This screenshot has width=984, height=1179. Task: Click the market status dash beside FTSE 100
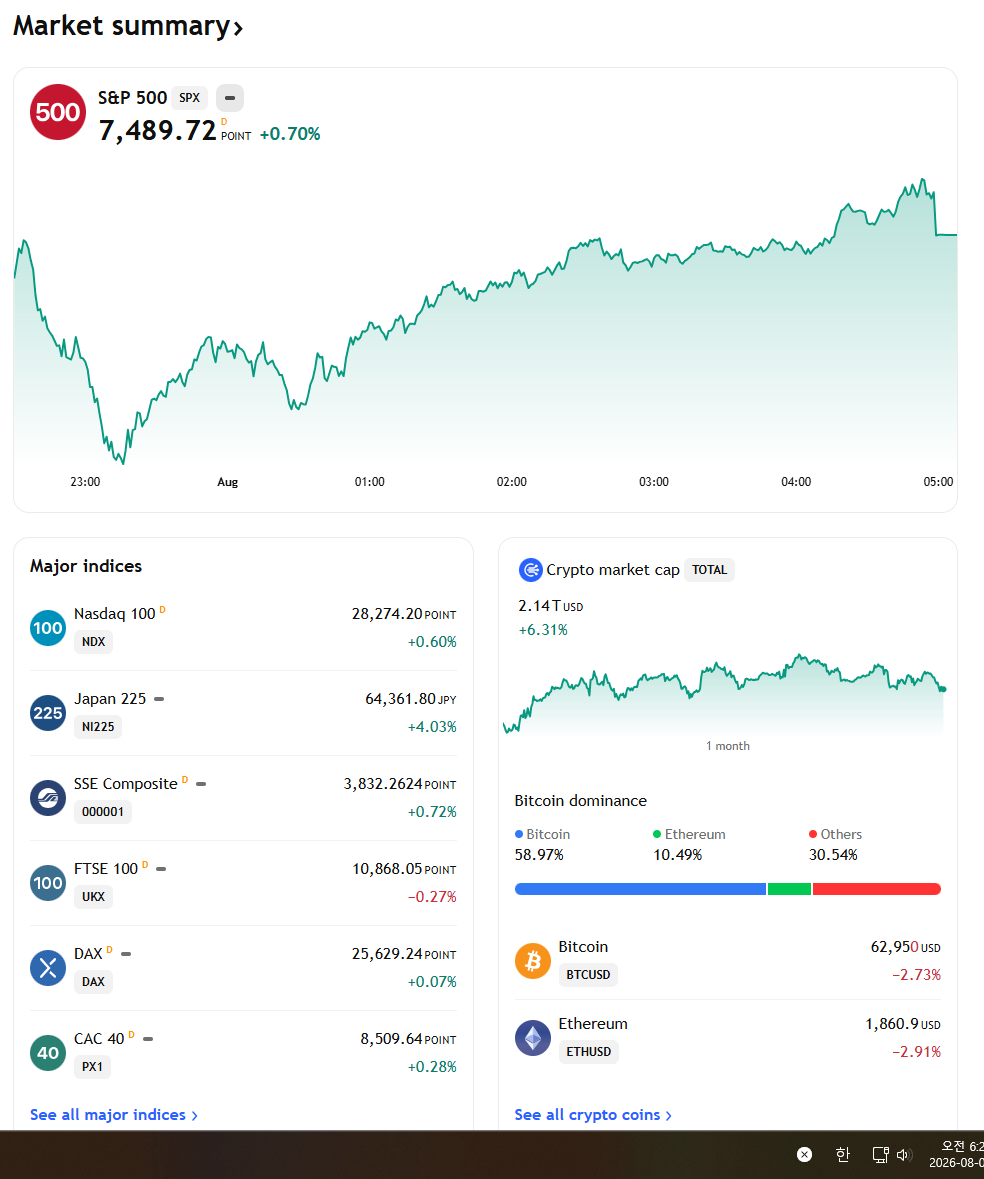coord(161,869)
